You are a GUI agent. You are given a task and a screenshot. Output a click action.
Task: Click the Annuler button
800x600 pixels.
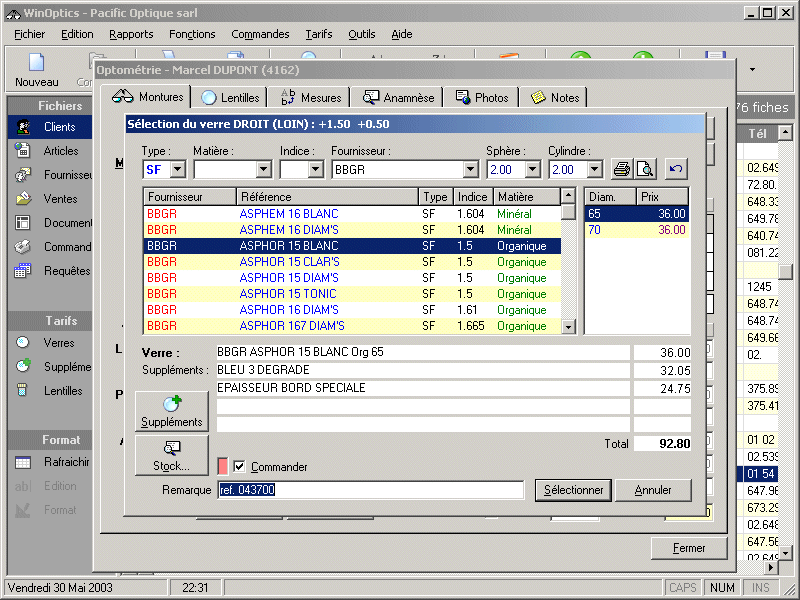653,490
